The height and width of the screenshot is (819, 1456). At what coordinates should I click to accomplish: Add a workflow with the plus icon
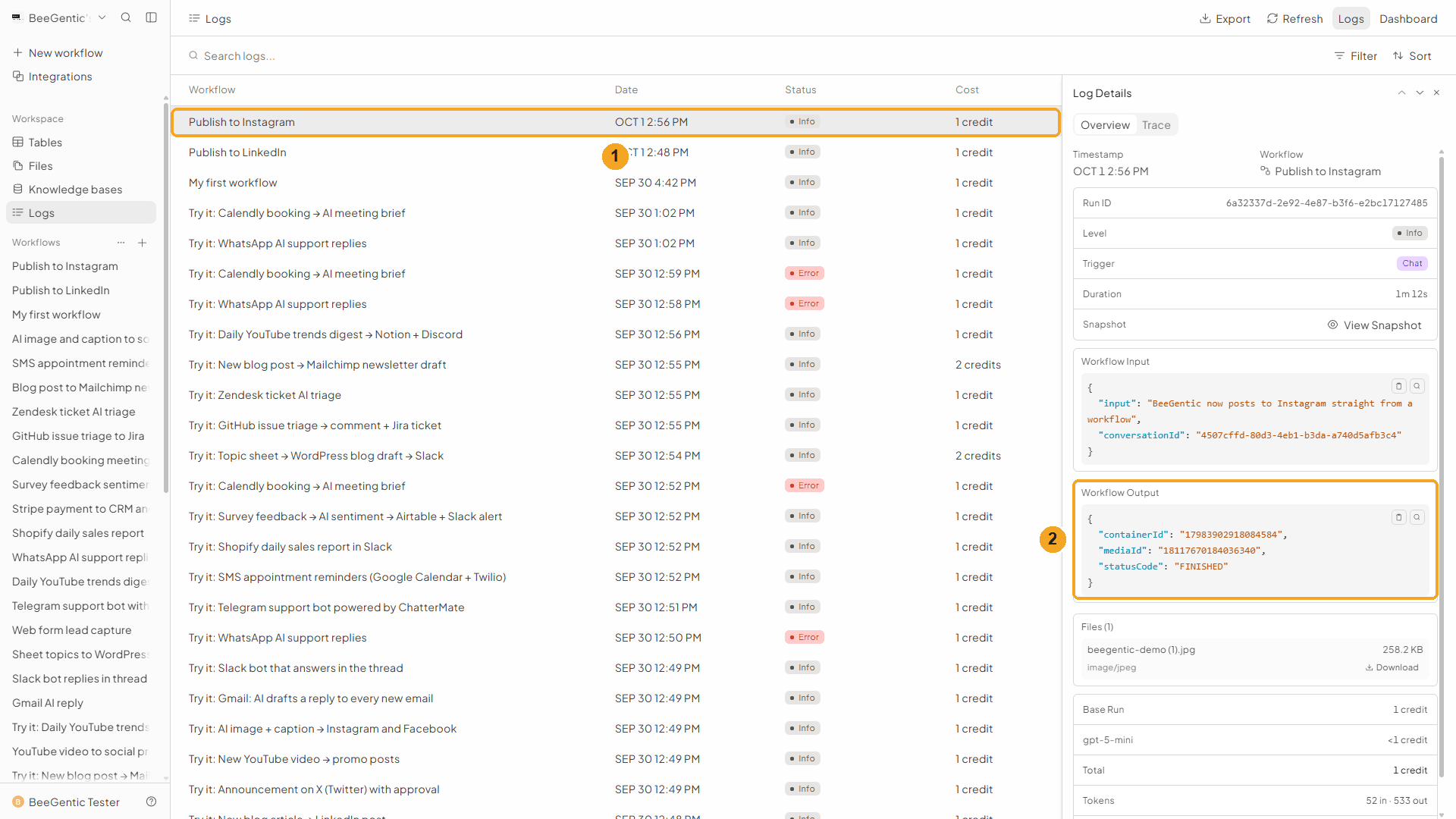[143, 243]
